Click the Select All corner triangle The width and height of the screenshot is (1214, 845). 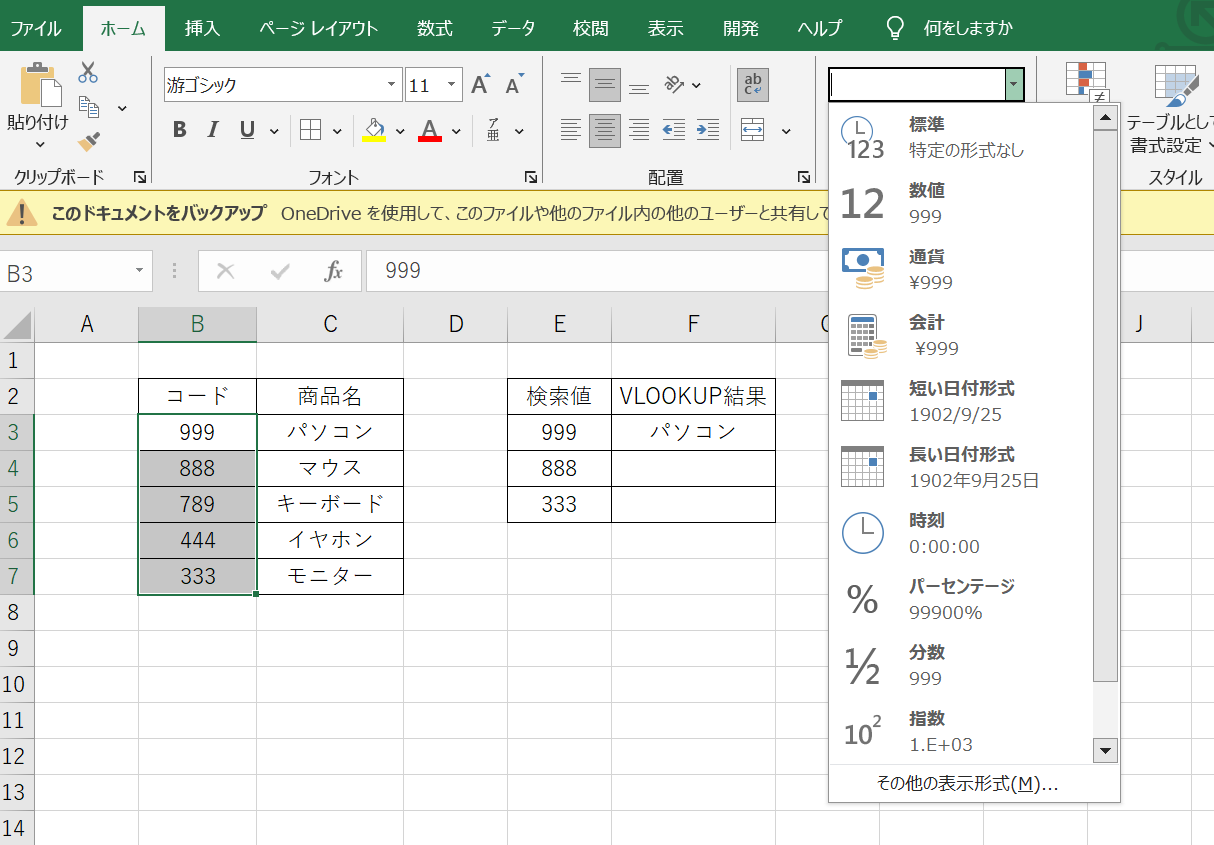18,324
